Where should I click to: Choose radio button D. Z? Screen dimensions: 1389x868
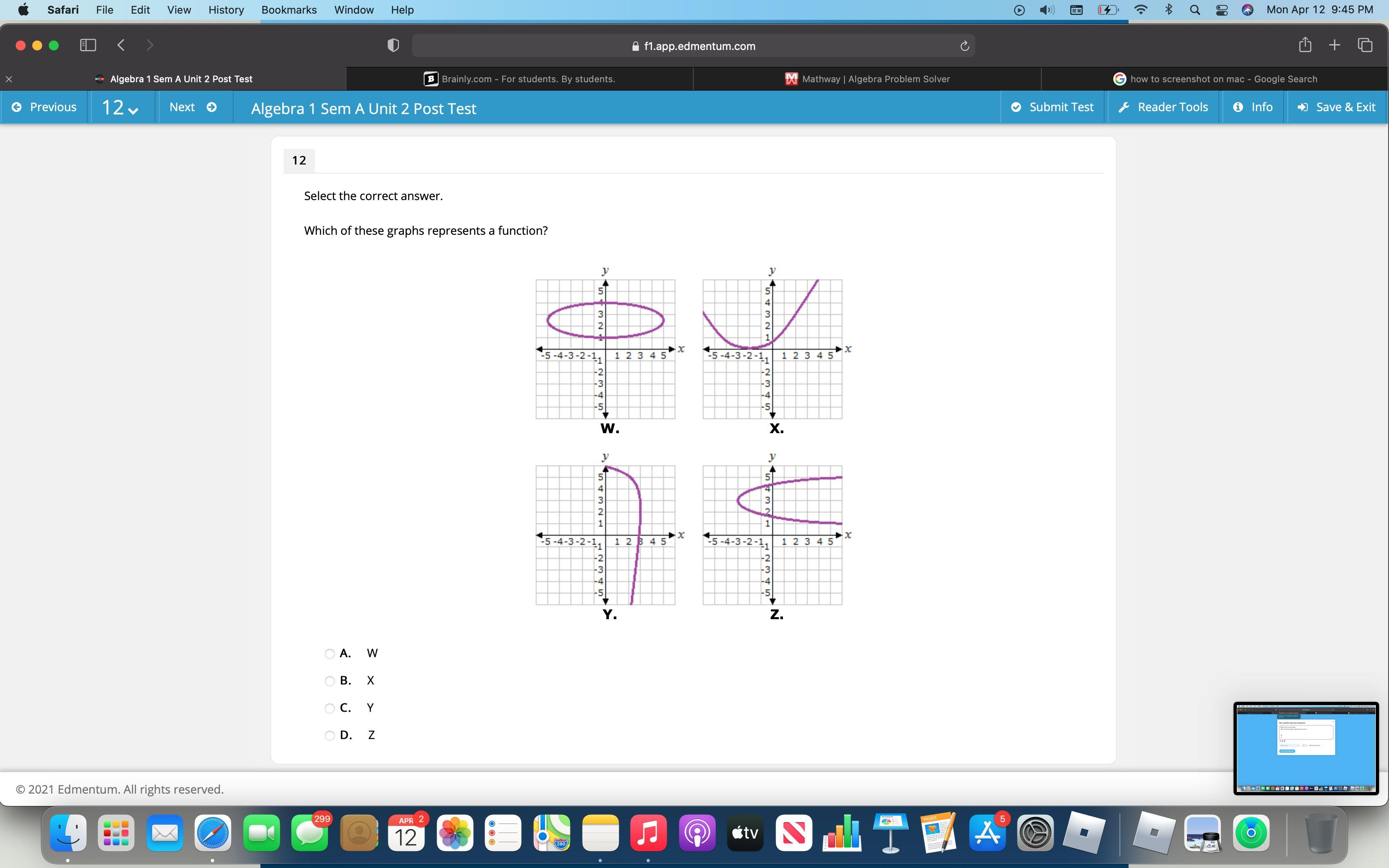(x=329, y=735)
